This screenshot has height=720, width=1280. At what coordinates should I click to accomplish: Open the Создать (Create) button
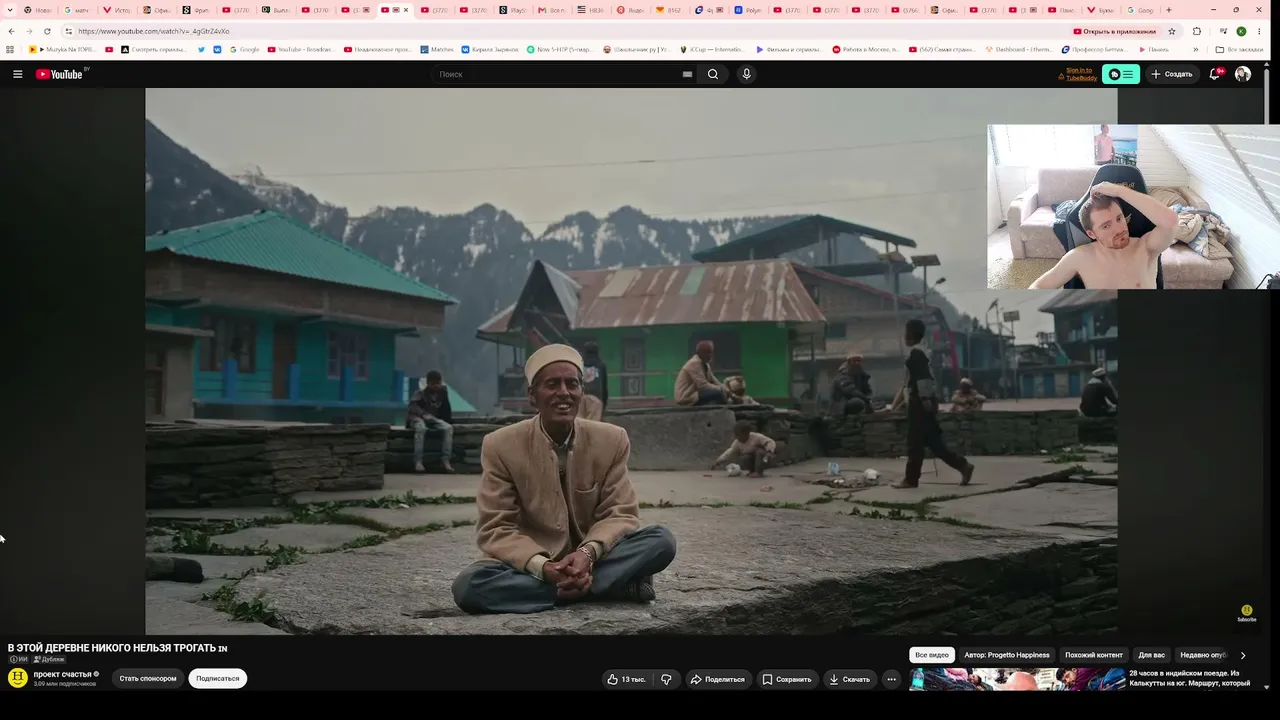(1172, 74)
